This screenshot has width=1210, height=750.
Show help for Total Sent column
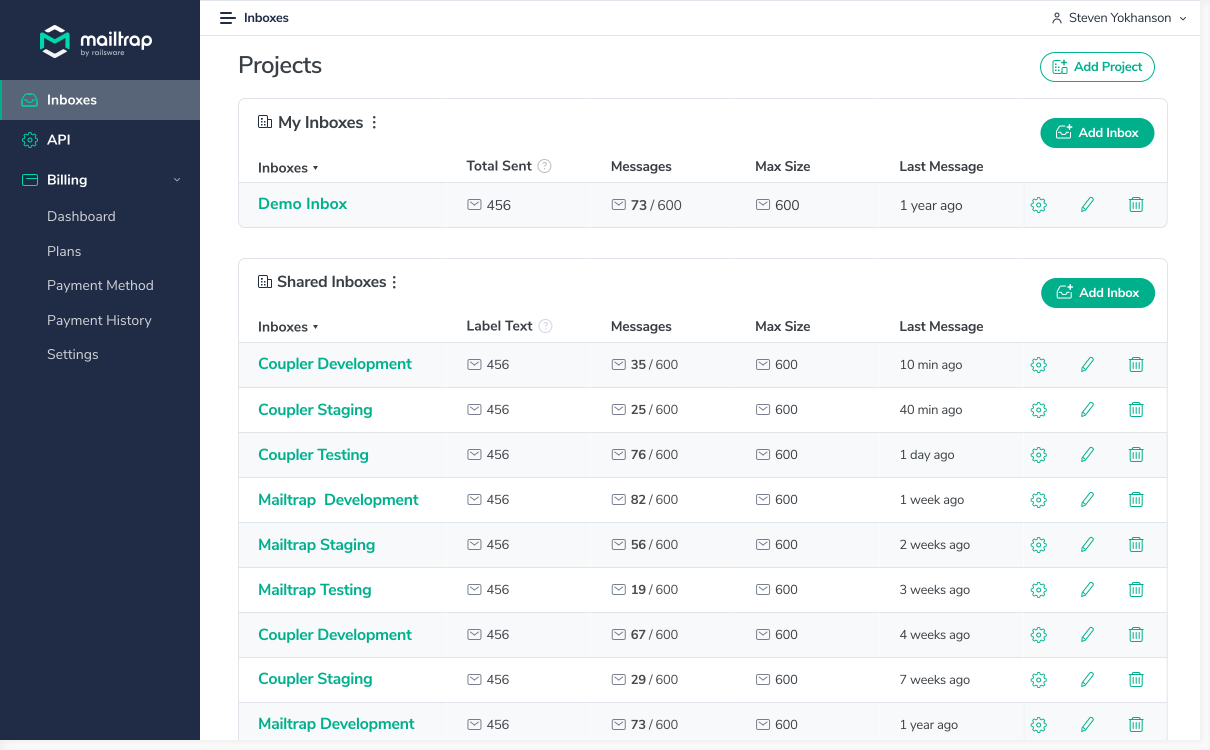[x=545, y=166]
